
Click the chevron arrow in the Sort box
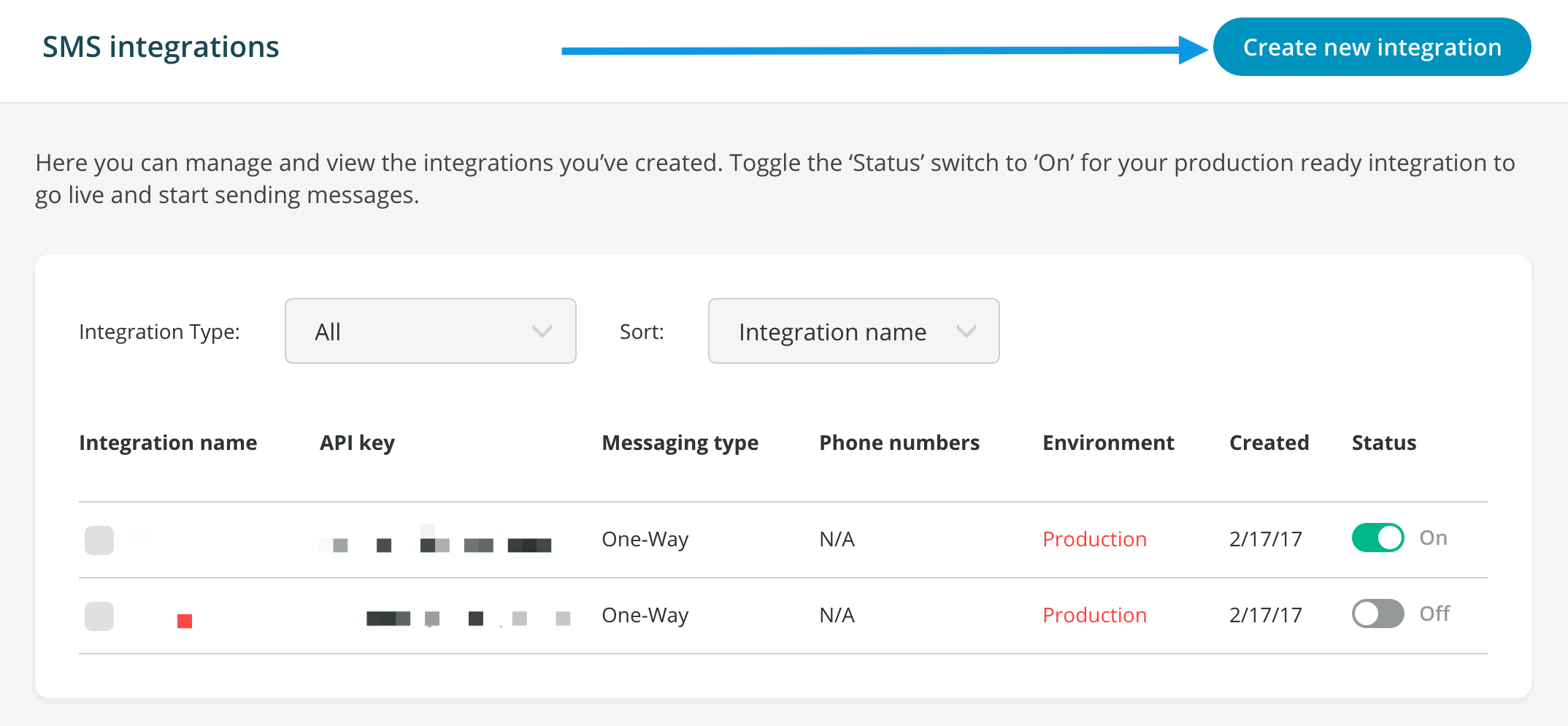coord(966,332)
